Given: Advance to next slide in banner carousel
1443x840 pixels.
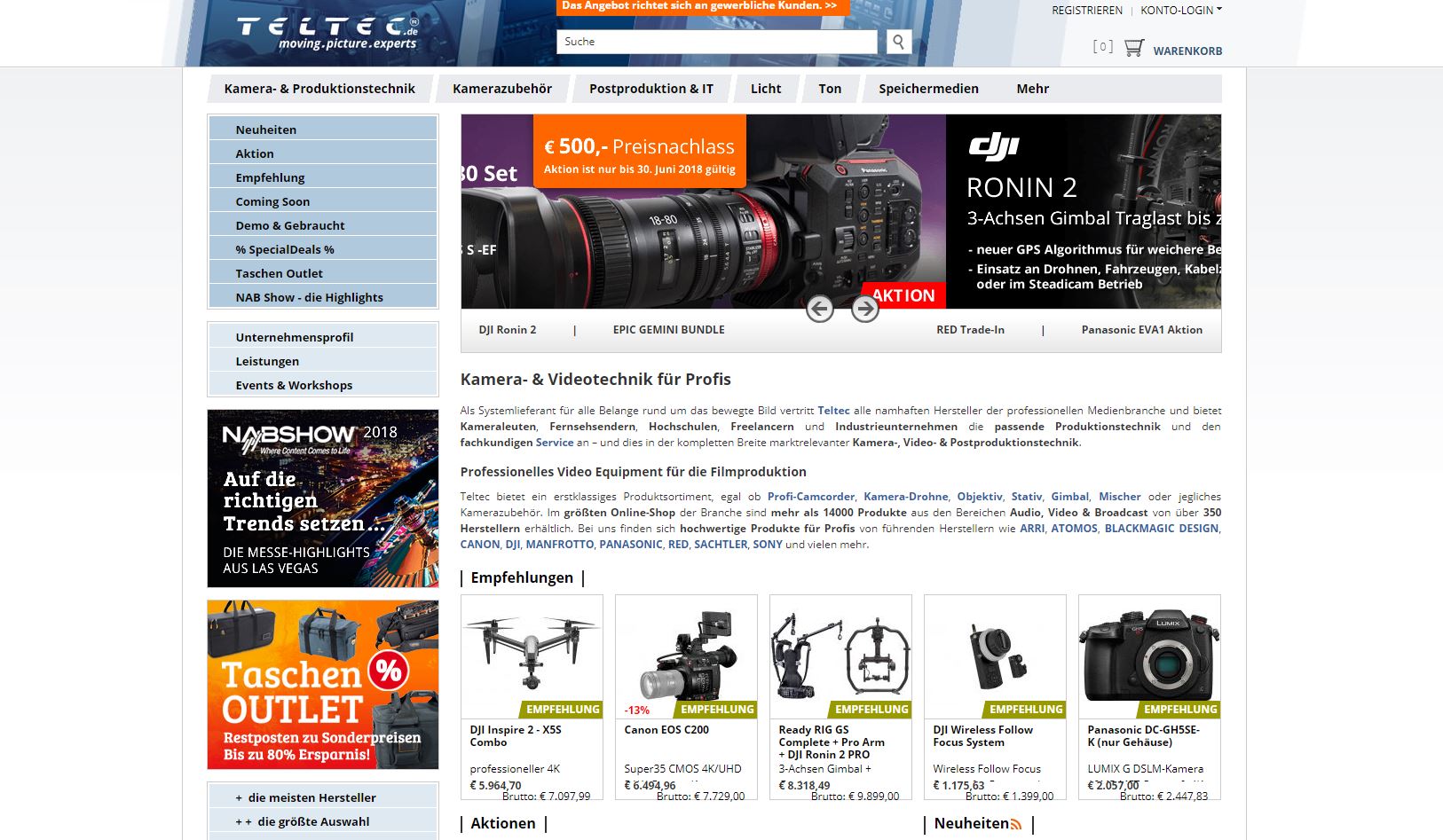Looking at the screenshot, I should point(864,309).
